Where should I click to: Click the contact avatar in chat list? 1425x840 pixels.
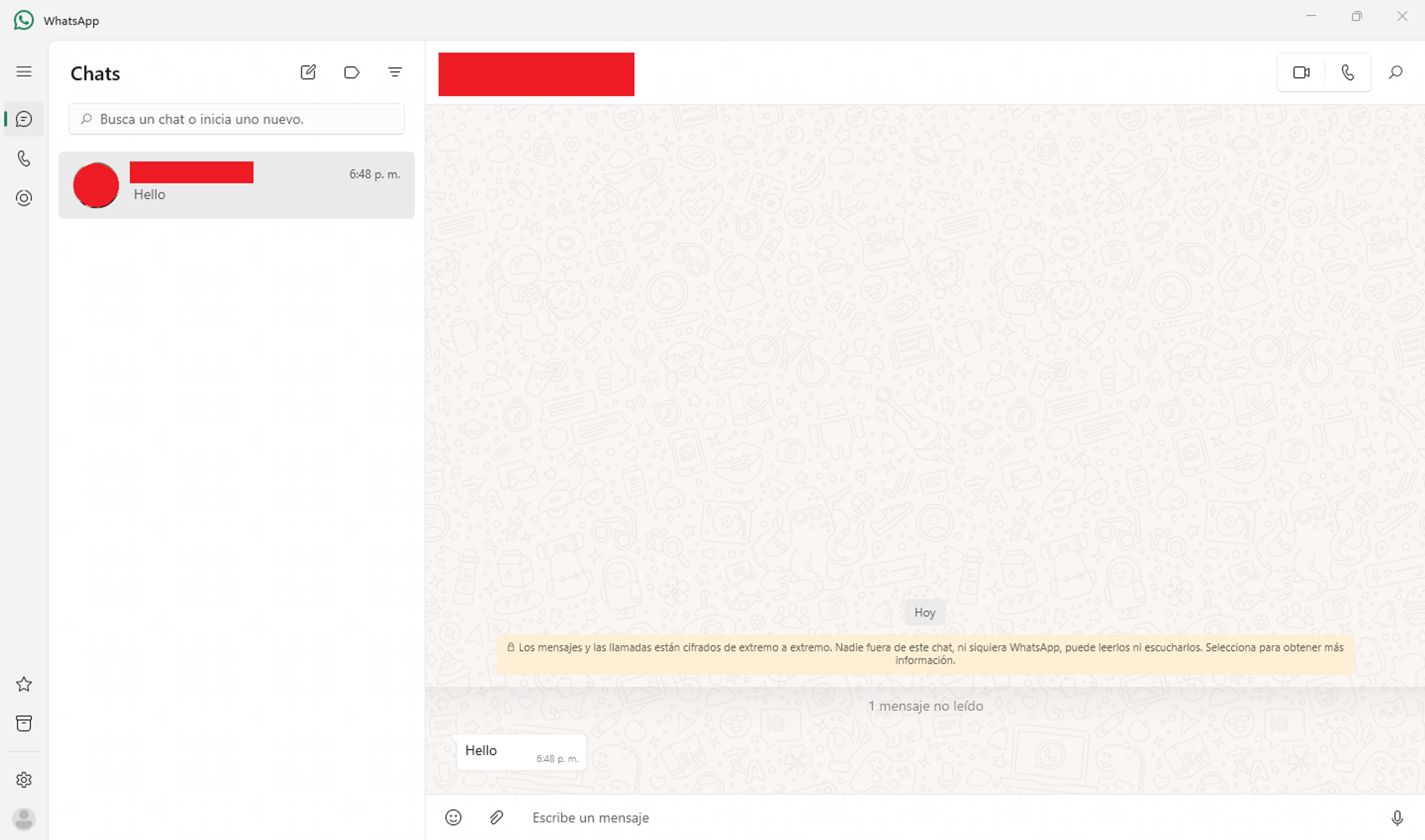[x=96, y=185]
